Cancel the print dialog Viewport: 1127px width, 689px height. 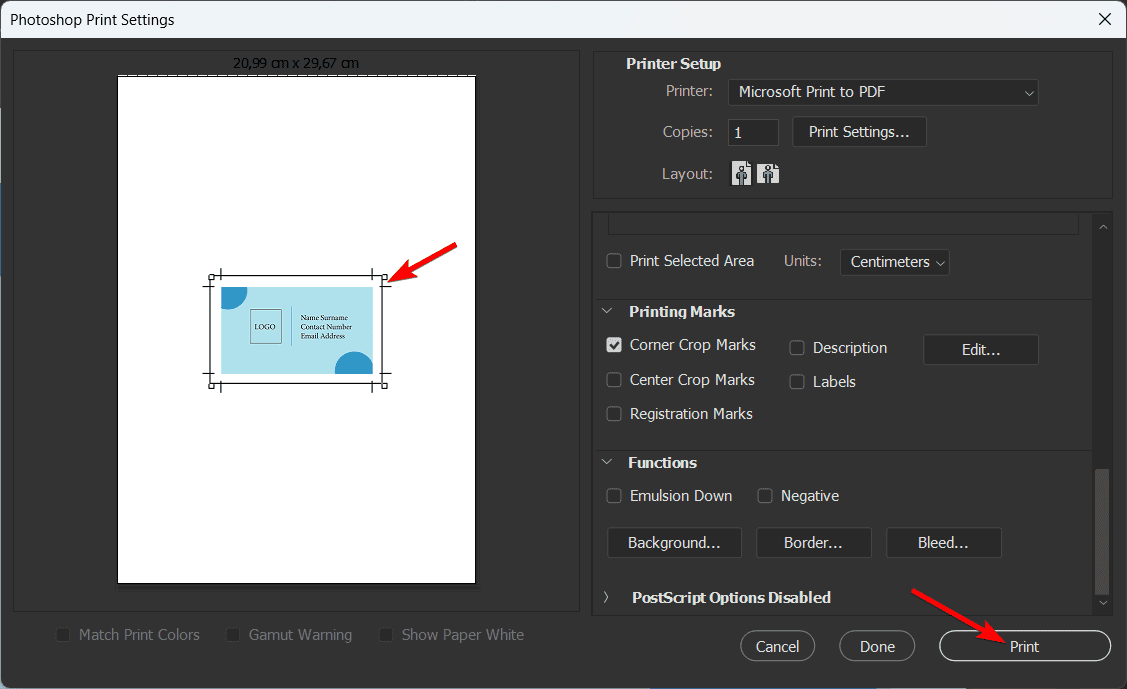pyautogui.click(x=778, y=646)
